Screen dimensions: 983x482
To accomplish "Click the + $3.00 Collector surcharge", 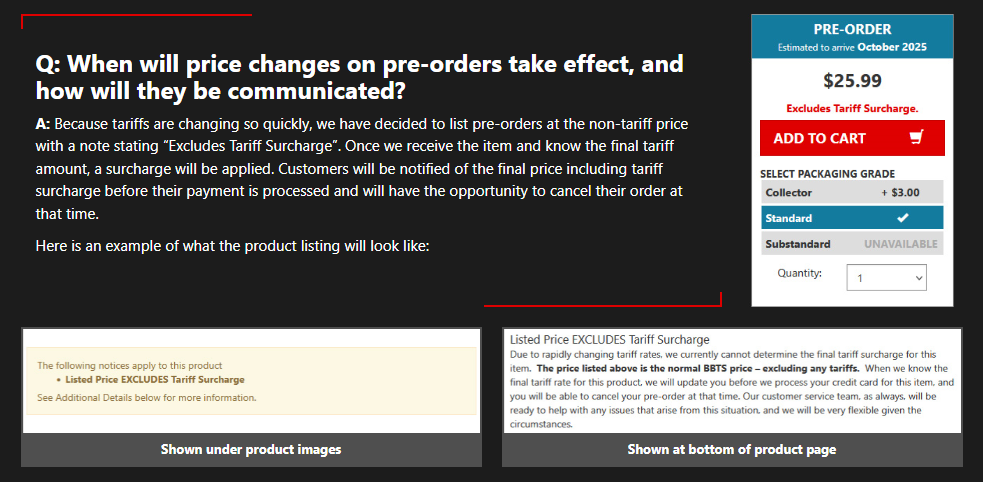I will 900,192.
